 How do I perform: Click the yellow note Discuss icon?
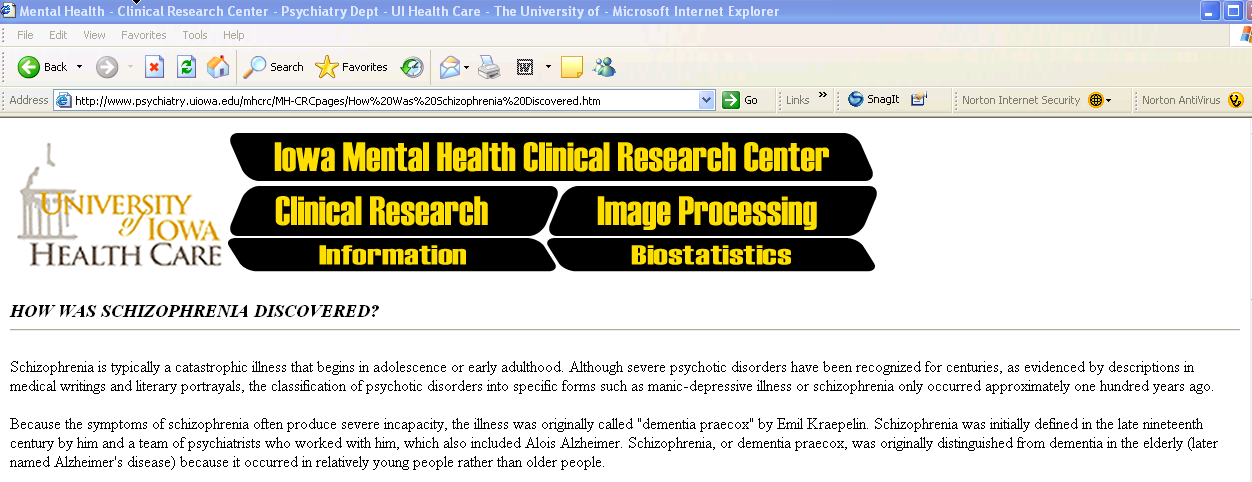tap(572, 67)
